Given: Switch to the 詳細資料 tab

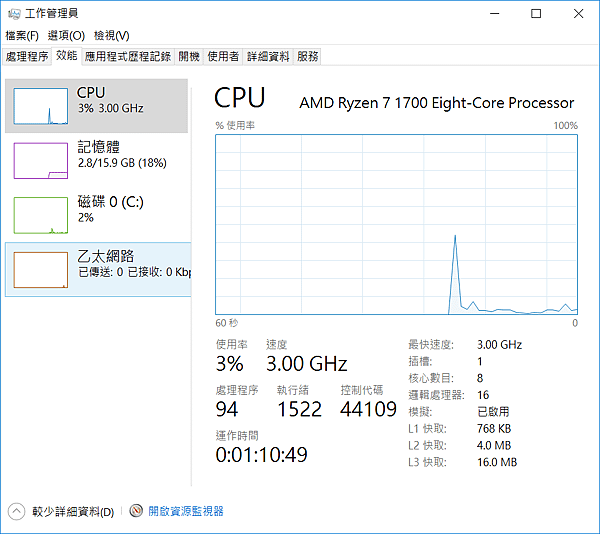Looking at the screenshot, I should [268, 57].
